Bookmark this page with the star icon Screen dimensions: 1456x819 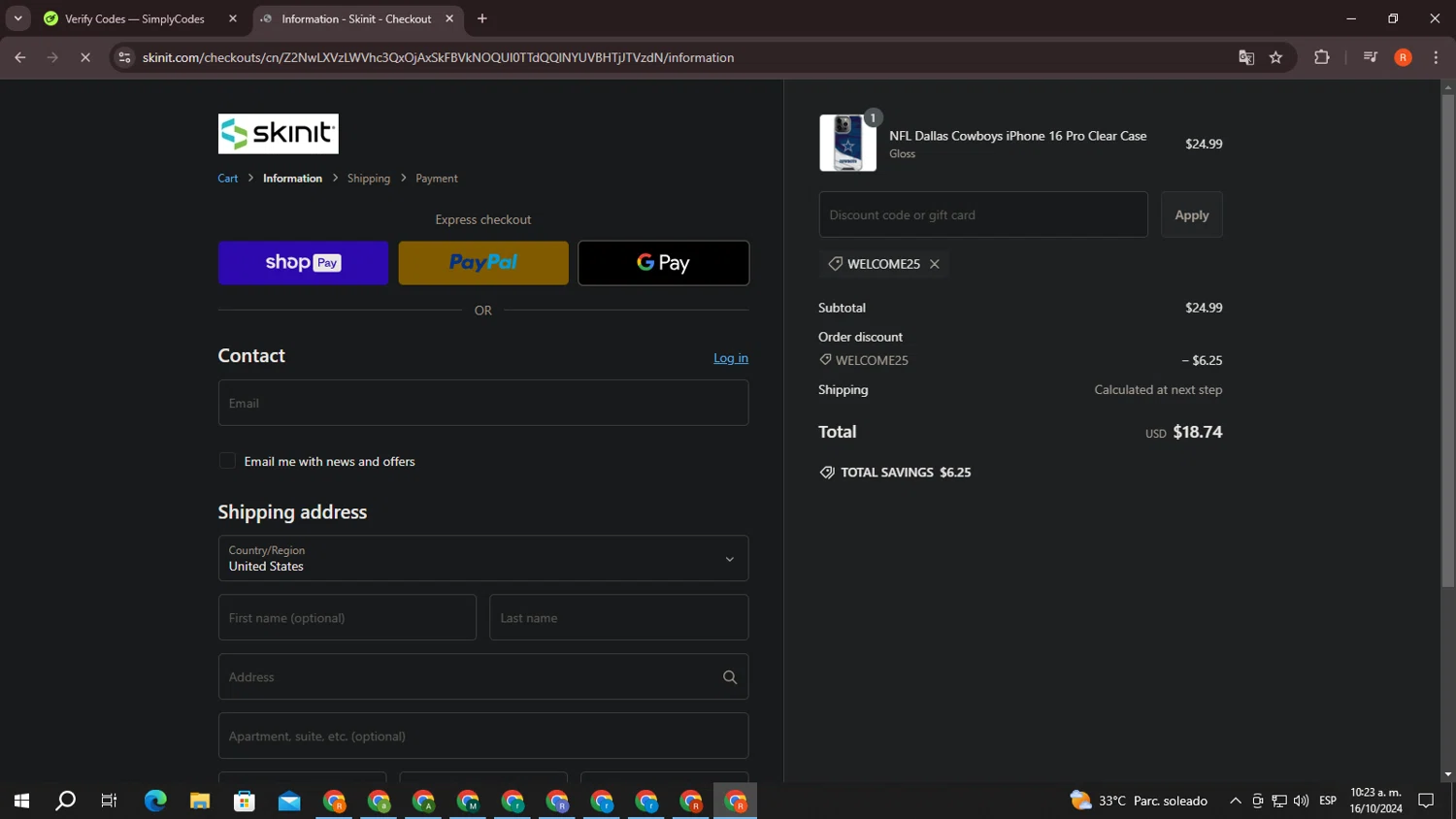click(1275, 57)
